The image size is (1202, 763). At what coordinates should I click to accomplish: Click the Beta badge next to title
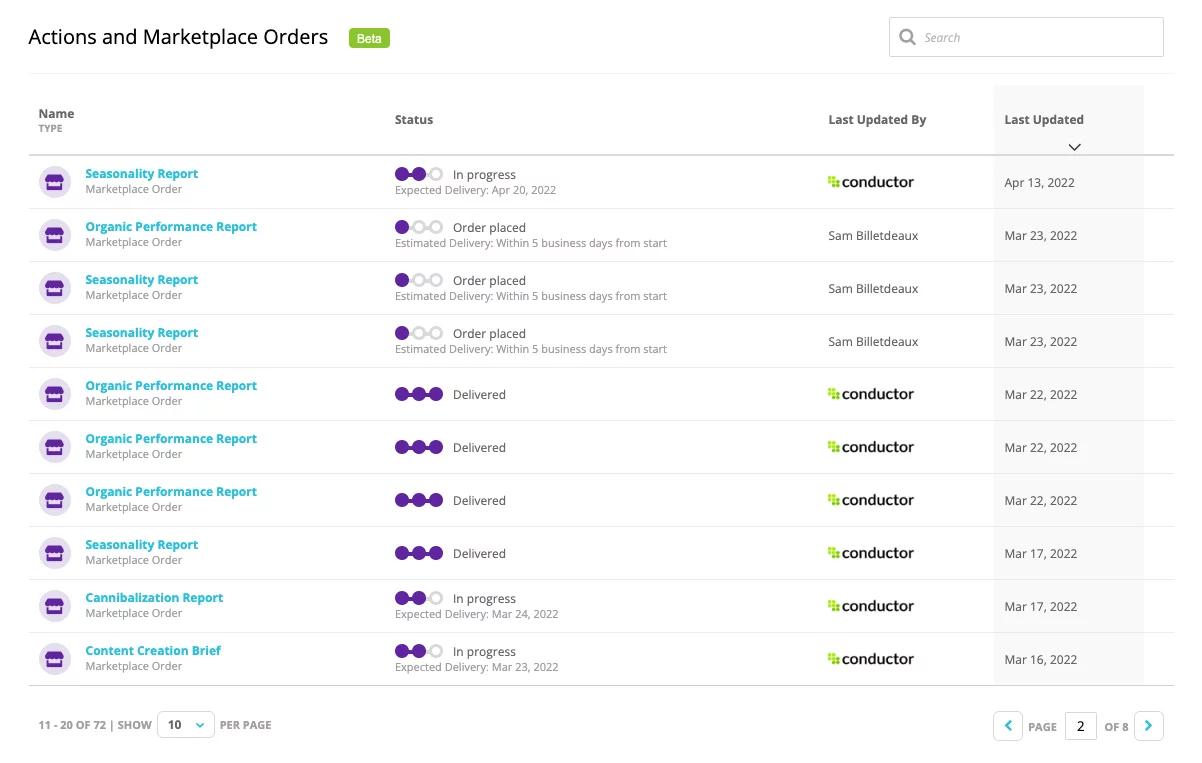[x=369, y=38]
